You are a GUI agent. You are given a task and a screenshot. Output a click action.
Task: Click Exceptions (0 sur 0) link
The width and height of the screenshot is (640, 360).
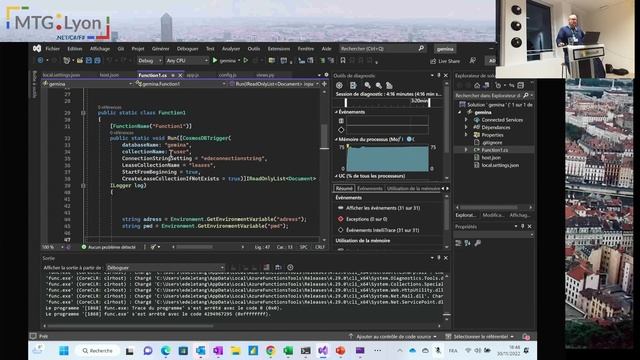367,219
